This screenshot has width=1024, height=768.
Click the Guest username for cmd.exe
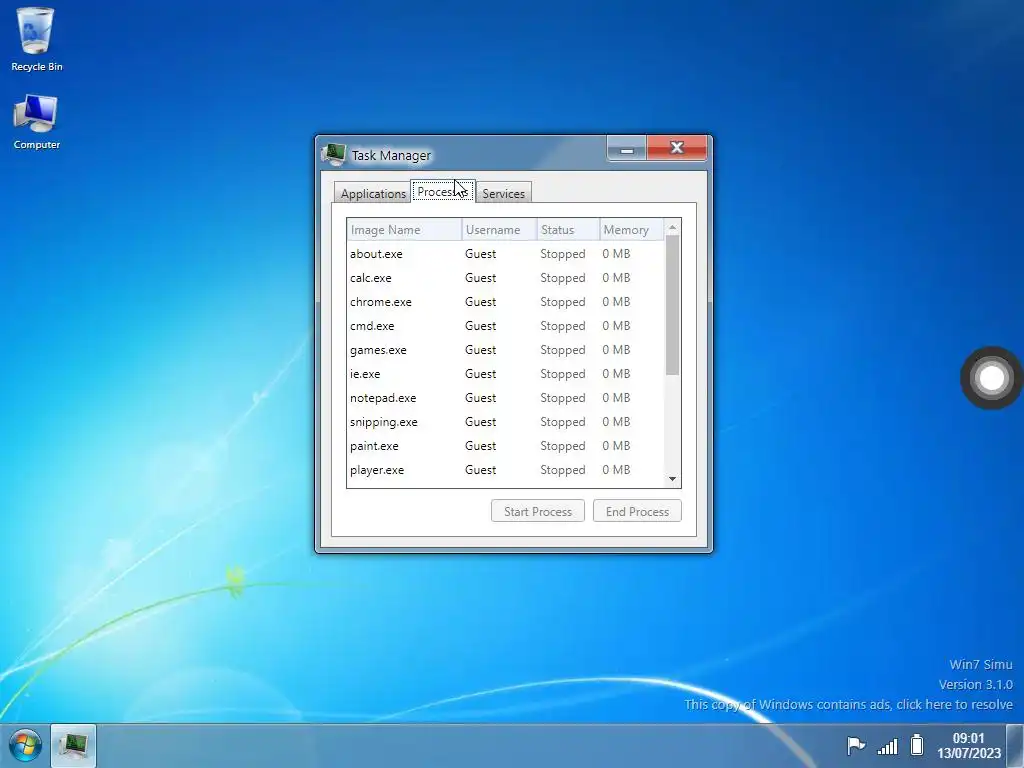point(480,326)
